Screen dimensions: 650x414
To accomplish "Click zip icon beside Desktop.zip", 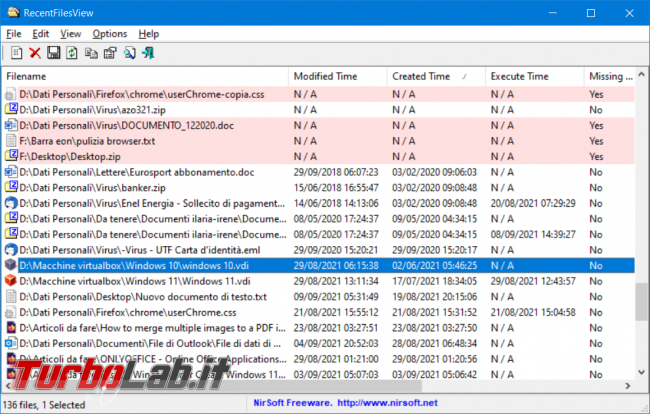I will tap(10, 157).
